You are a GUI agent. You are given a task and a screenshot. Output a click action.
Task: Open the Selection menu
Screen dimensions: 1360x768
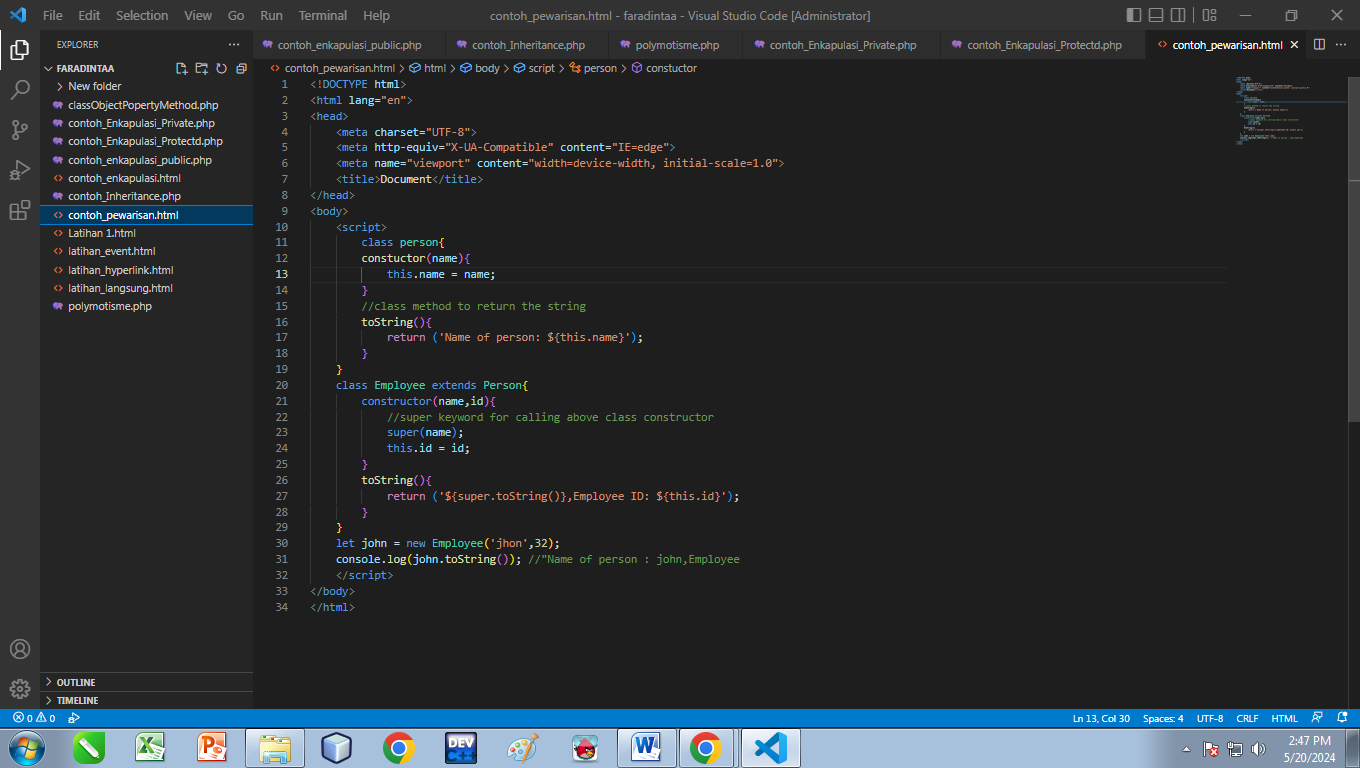pos(142,15)
